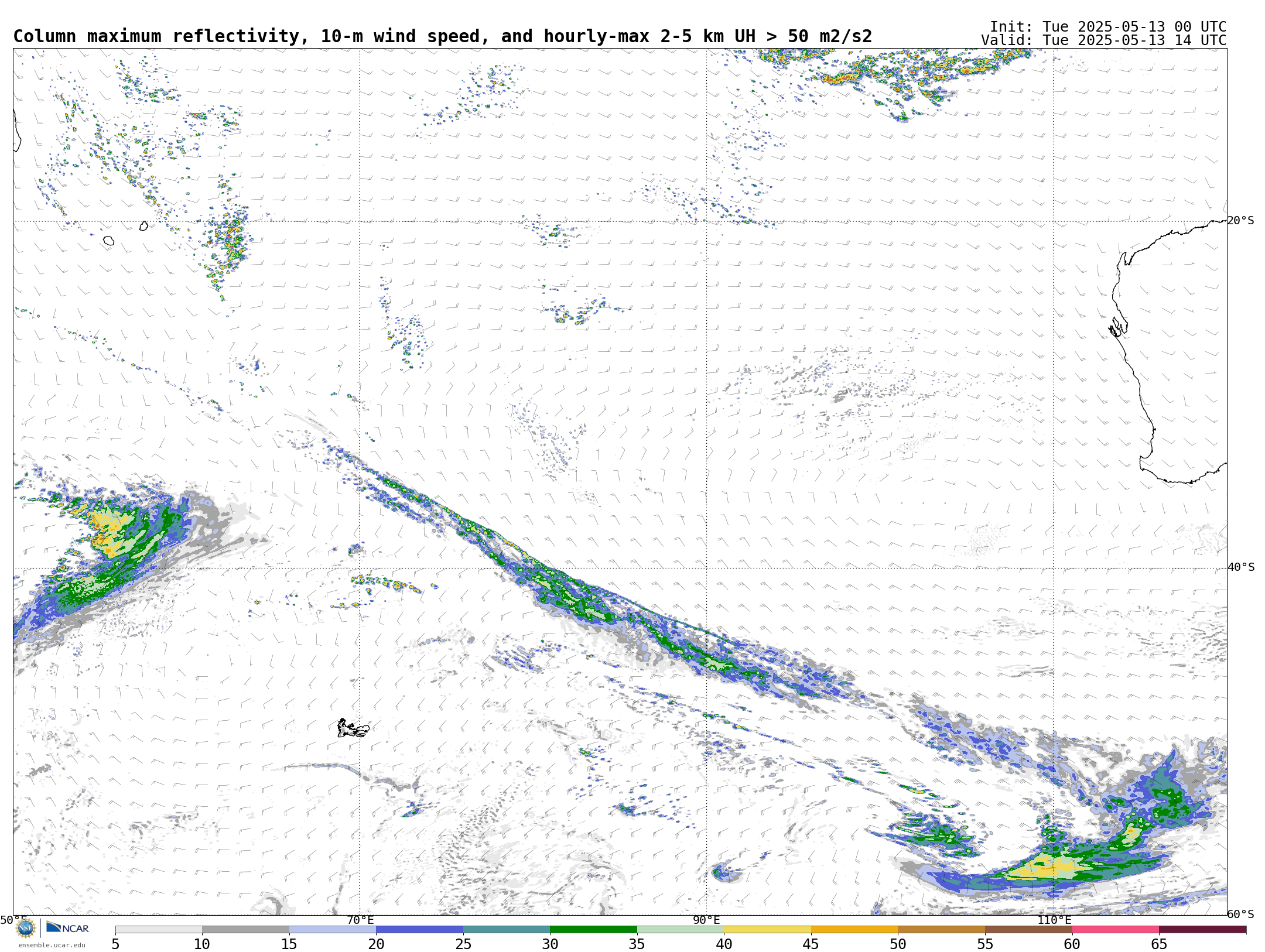Click the 'Init: Tue 2025-05-13 00 UTC' text
This screenshot has height=952, width=1265.
pos(1108,27)
